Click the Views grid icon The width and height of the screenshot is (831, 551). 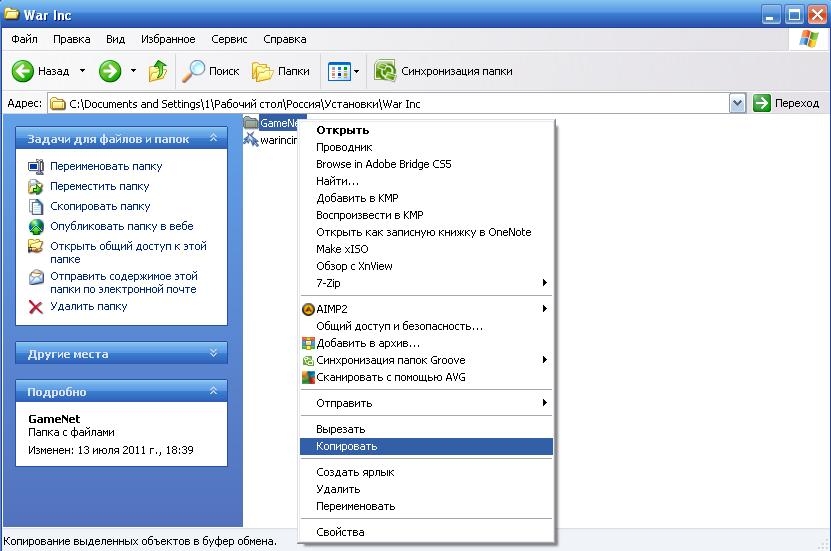339,72
